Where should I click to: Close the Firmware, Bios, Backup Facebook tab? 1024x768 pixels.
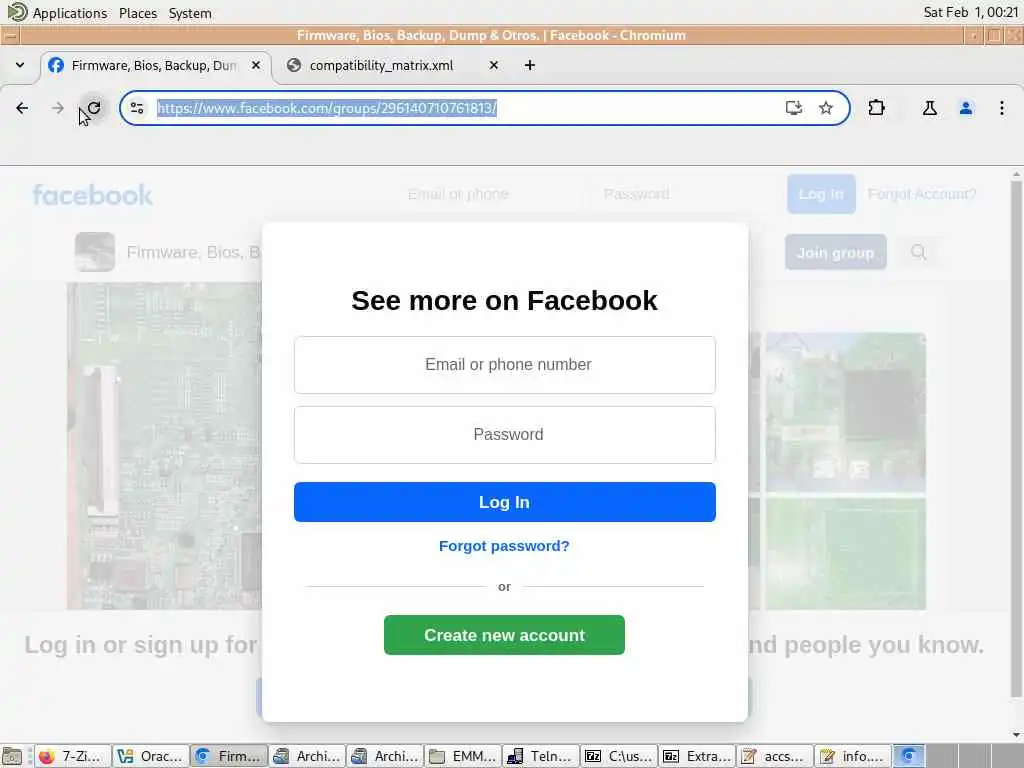[x=256, y=65]
